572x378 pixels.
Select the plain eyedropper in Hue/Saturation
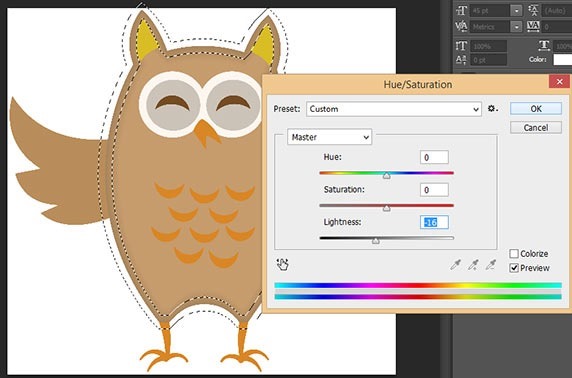456,265
